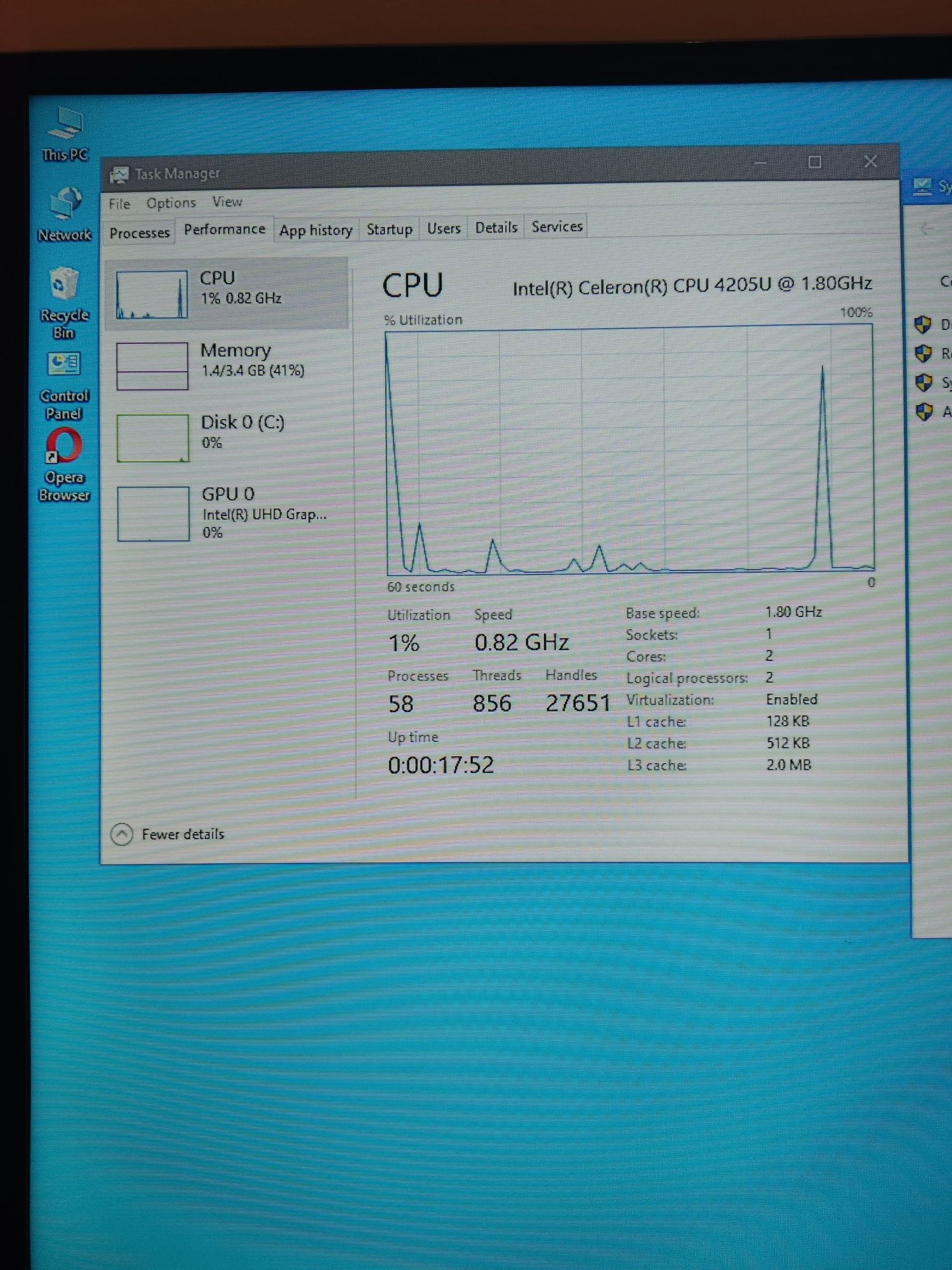Switch to the App history tab

pos(316,230)
